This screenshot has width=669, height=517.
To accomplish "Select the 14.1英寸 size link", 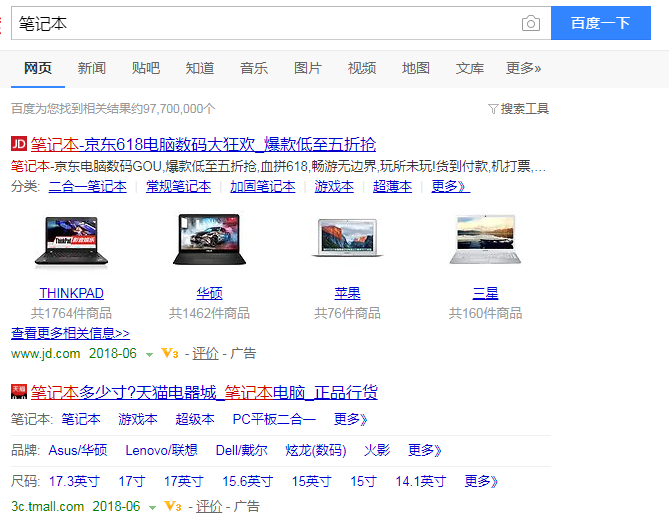I will pos(421,482).
